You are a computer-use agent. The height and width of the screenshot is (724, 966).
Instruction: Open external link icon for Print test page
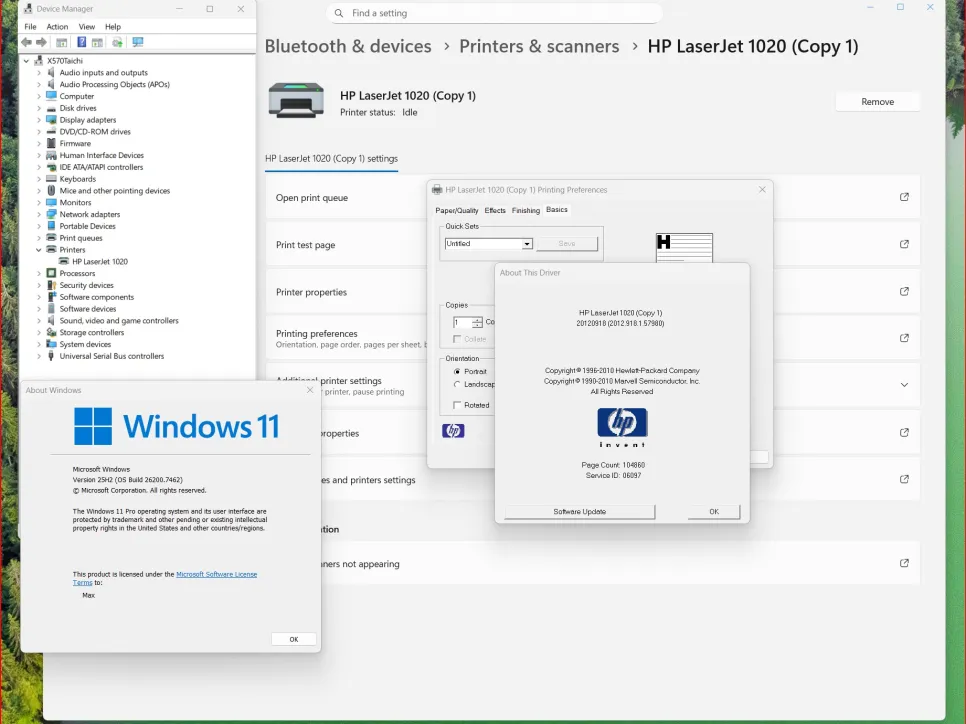tap(904, 244)
